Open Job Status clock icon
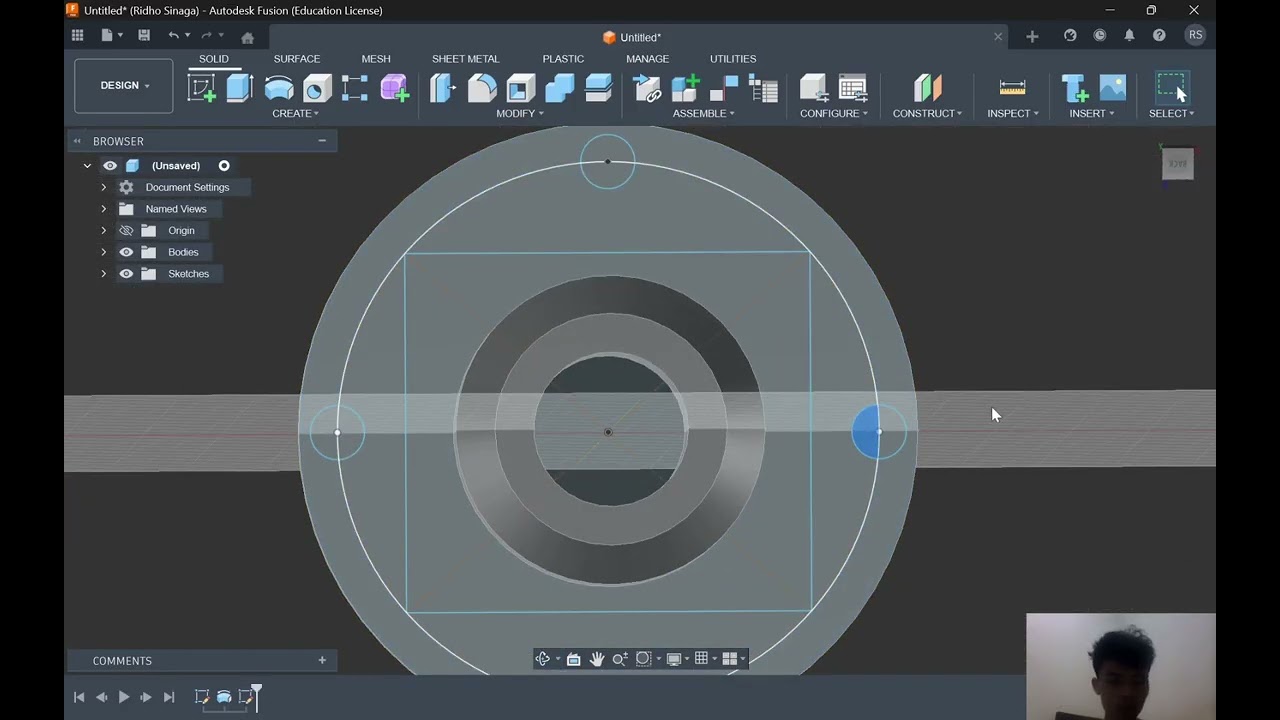 click(1100, 35)
